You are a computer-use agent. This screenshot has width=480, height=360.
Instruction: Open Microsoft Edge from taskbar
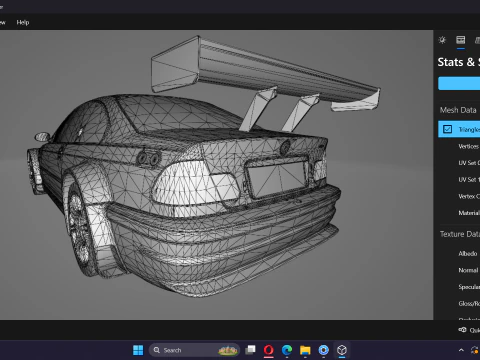[x=287, y=350]
